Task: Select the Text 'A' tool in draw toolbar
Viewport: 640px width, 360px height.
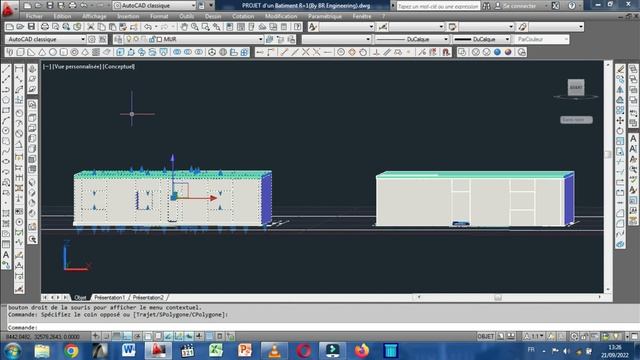Action: coord(6,255)
